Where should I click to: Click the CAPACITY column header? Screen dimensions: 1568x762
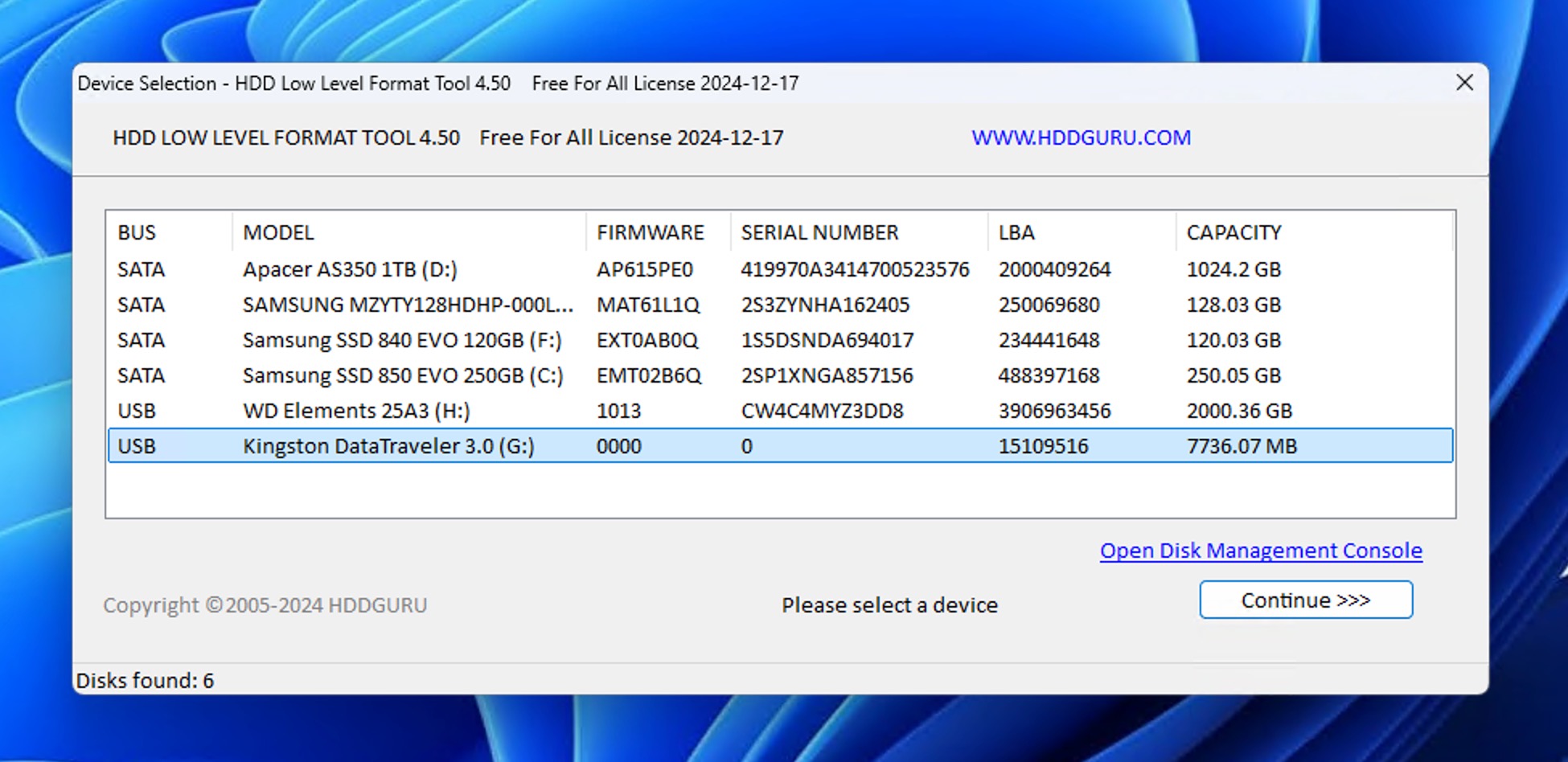click(1233, 232)
